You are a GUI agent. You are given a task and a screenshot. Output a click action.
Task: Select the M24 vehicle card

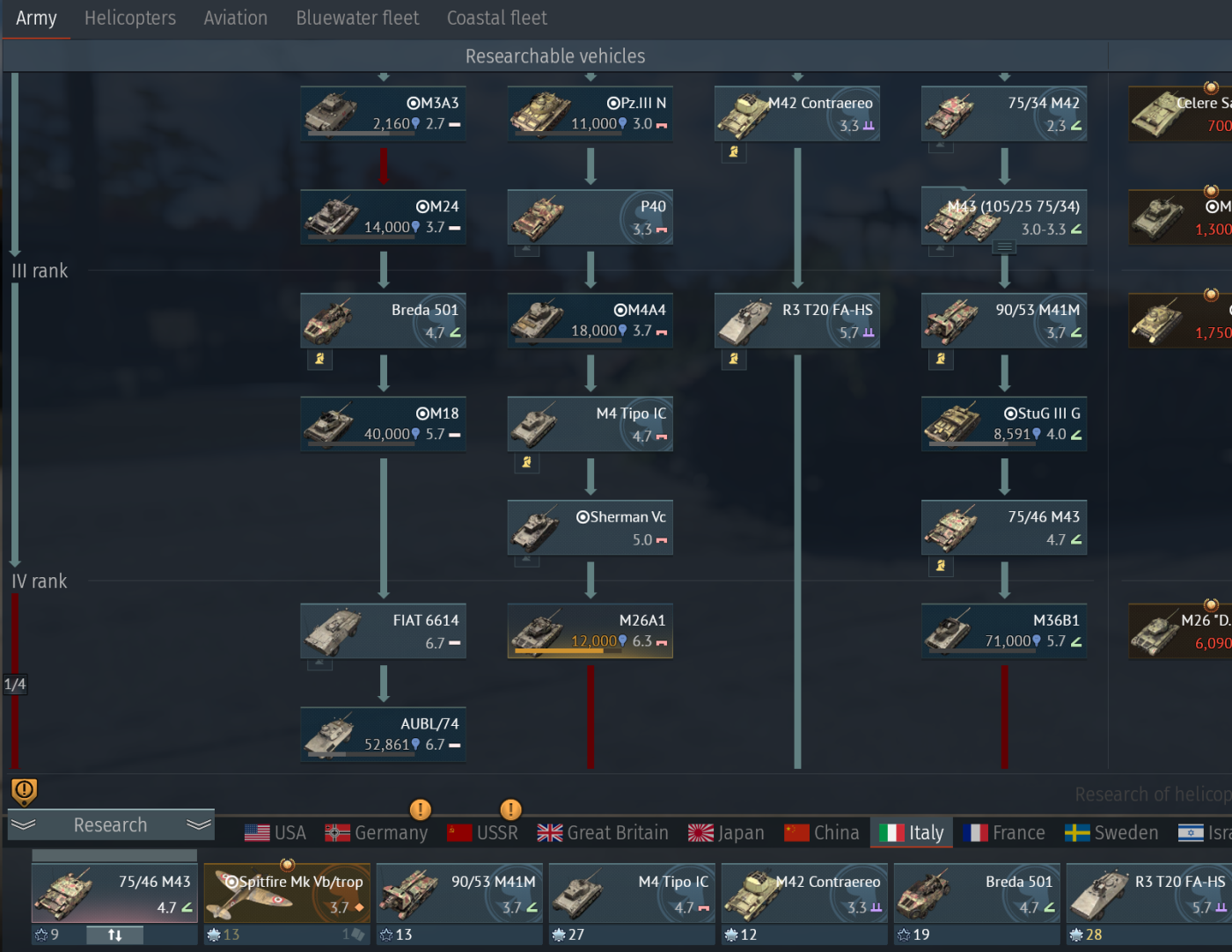(x=383, y=217)
